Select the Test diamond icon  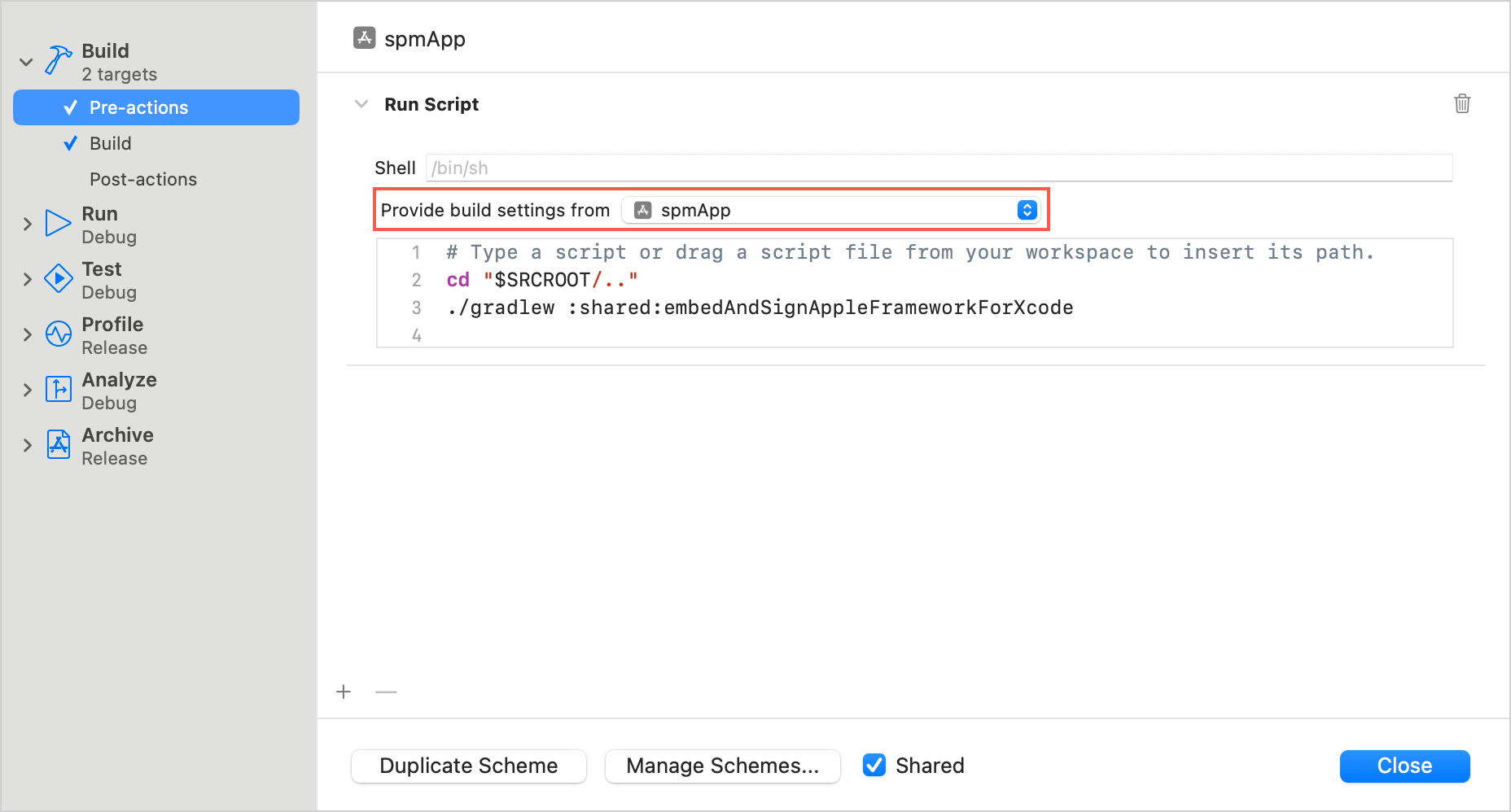click(57, 278)
